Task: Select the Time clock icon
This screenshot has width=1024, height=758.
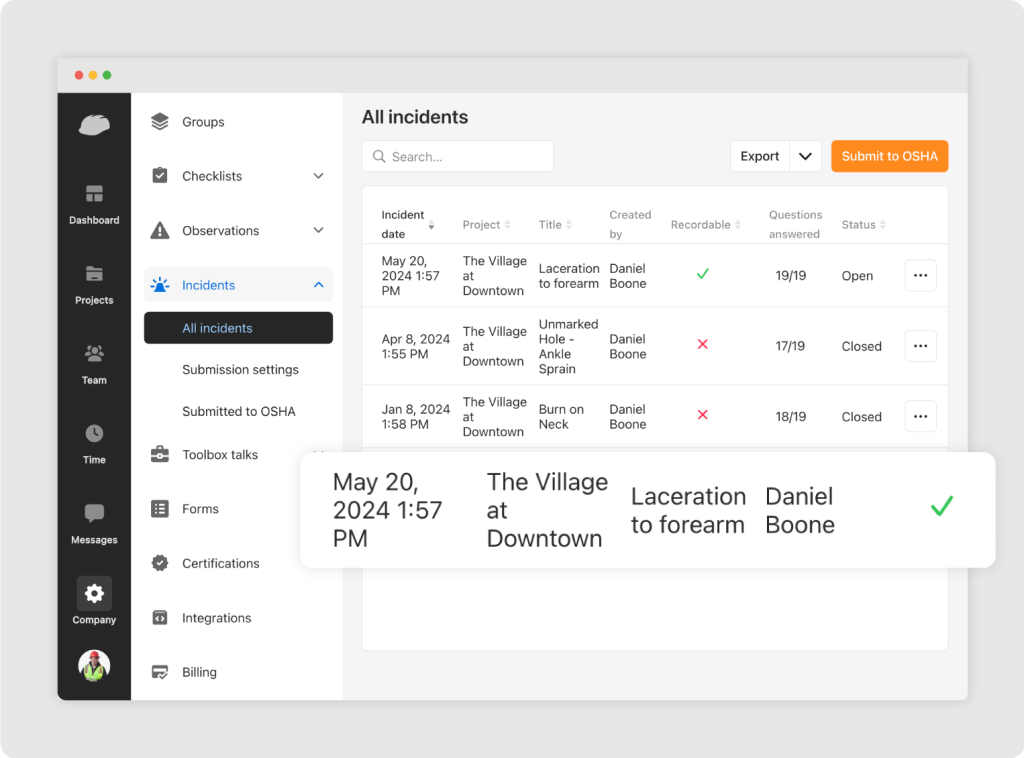Action: point(94,434)
